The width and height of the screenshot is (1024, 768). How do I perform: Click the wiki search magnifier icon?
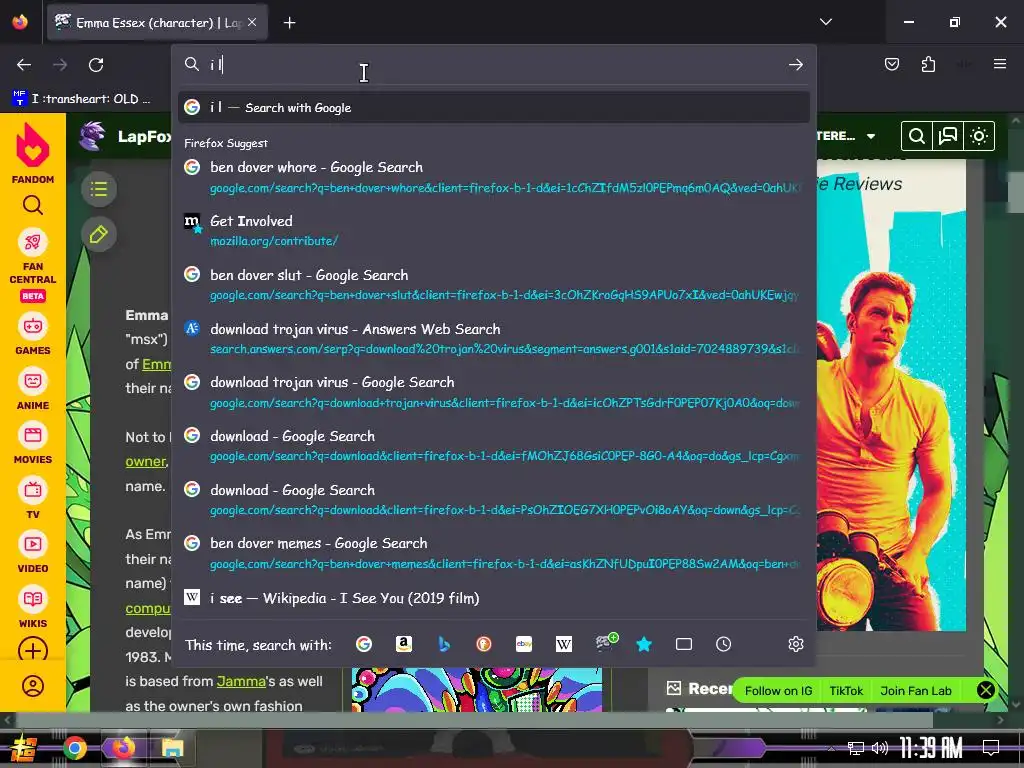tap(916, 136)
